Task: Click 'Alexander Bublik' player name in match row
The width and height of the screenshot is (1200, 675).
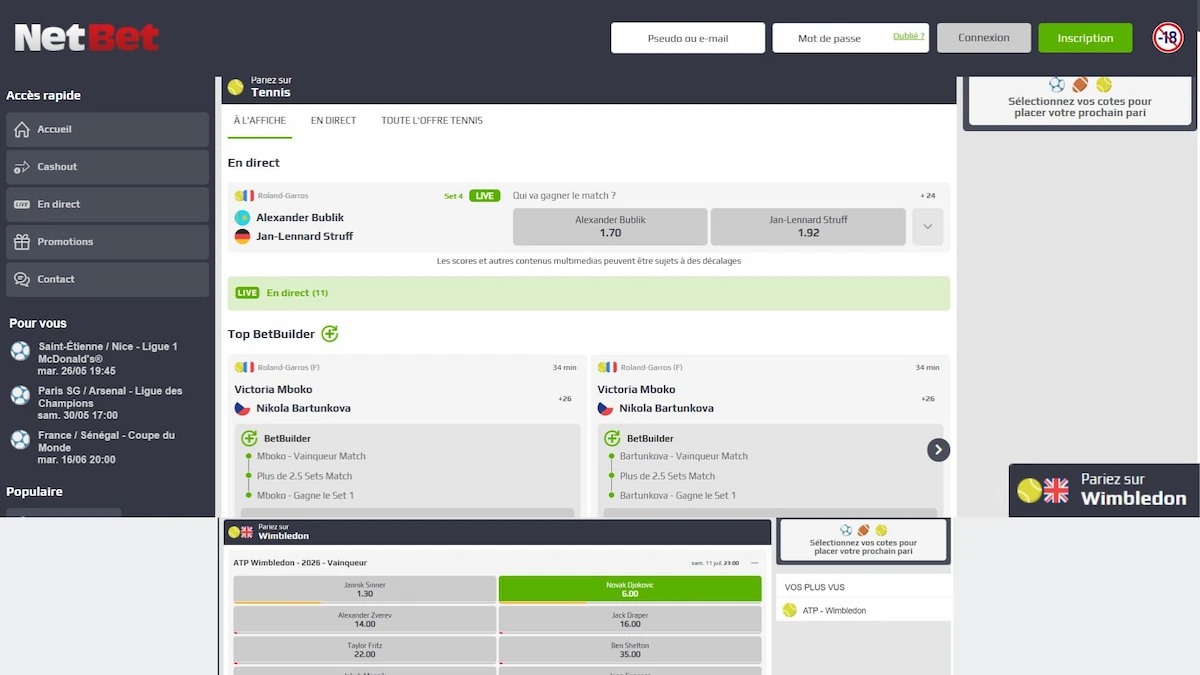Action: click(x=300, y=217)
